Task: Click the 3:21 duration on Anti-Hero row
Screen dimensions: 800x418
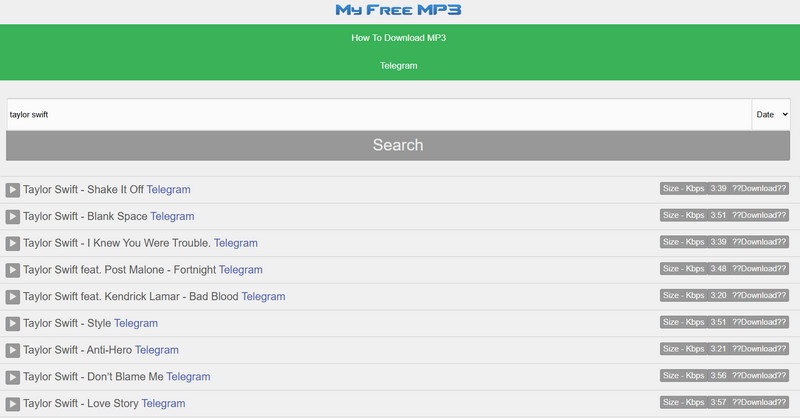Action: coord(718,349)
